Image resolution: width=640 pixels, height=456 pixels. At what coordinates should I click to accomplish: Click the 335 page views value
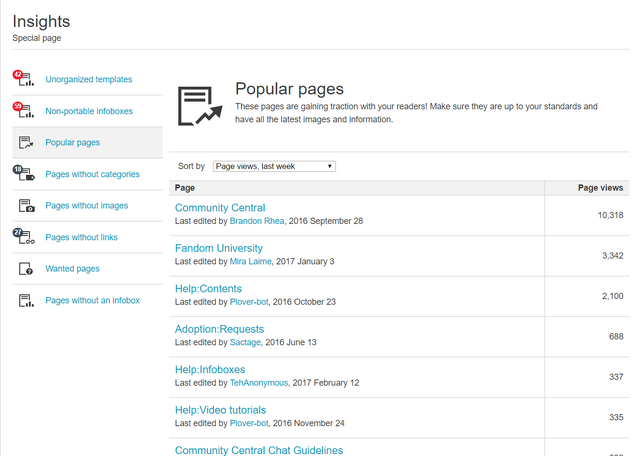[x=616, y=417]
